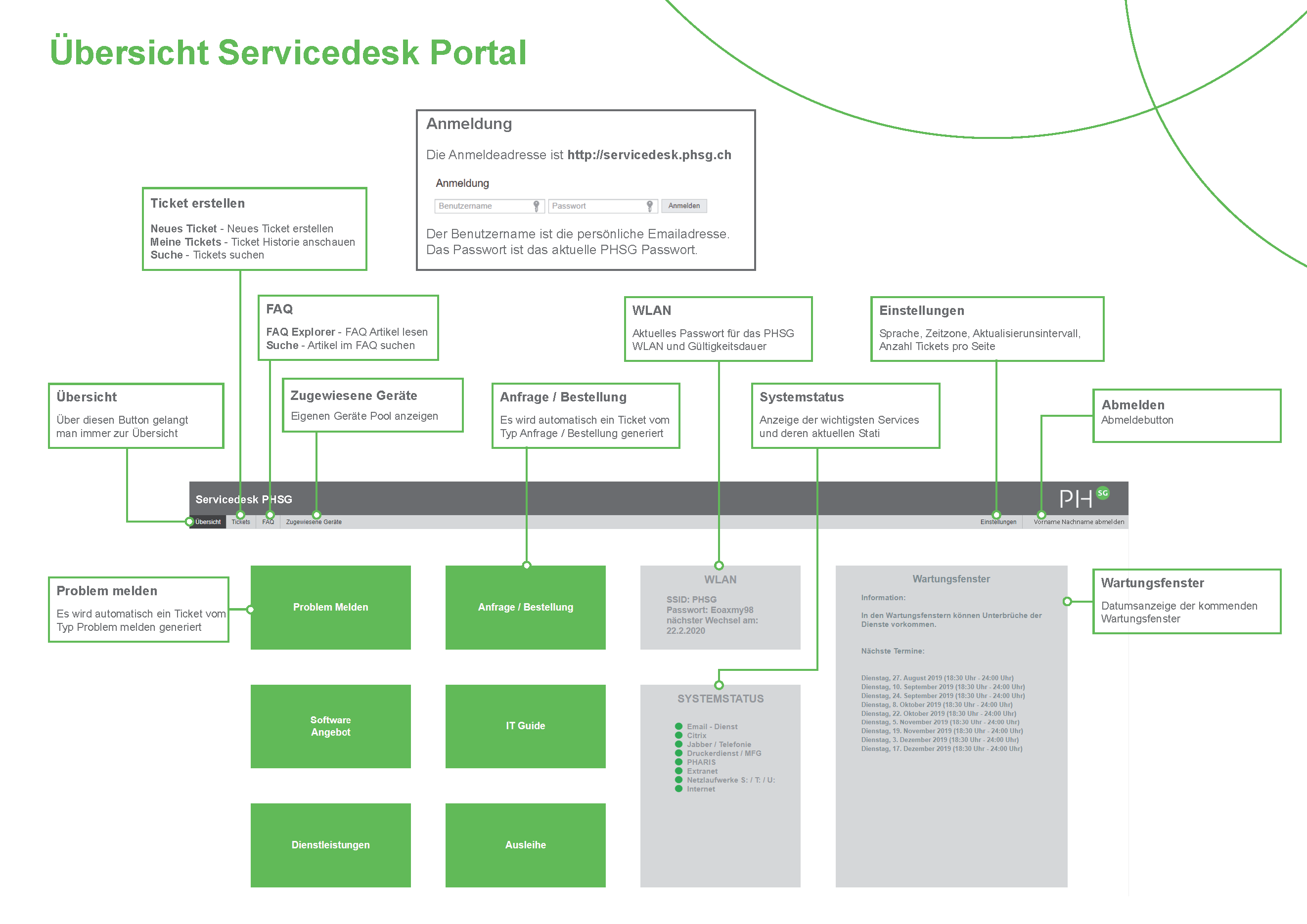Click the 'FAQ Explorer' text in FAQ box
This screenshot has height=924, width=1307.
(301, 332)
